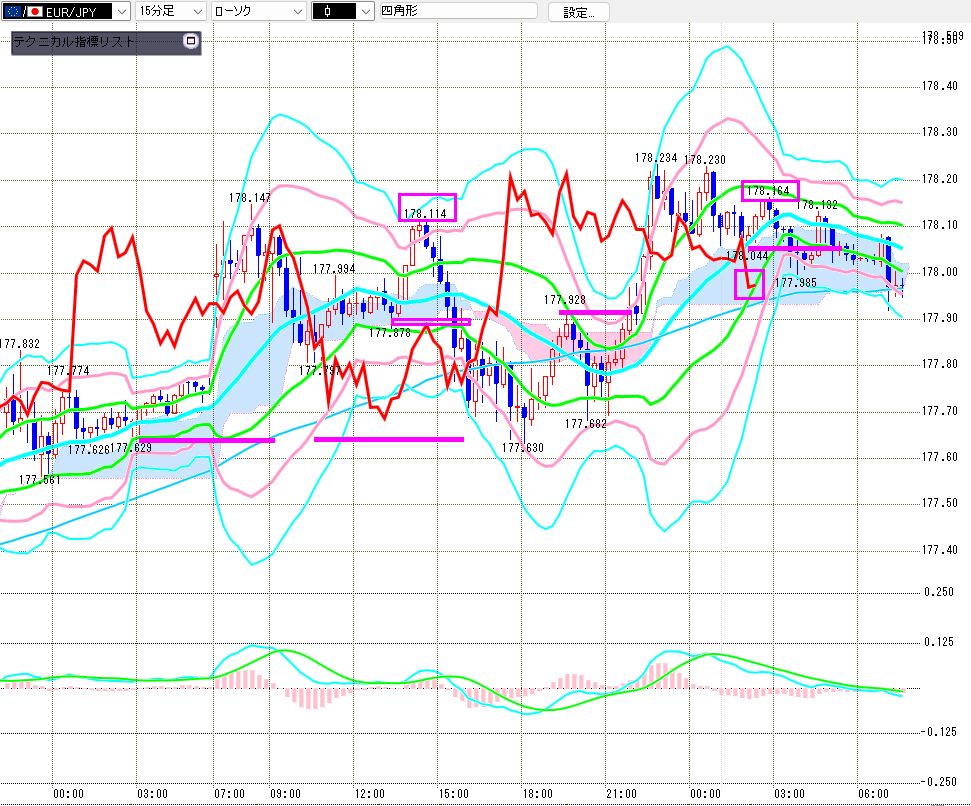
Task: Click the 21:00 marker on time axis
Action: click(620, 793)
